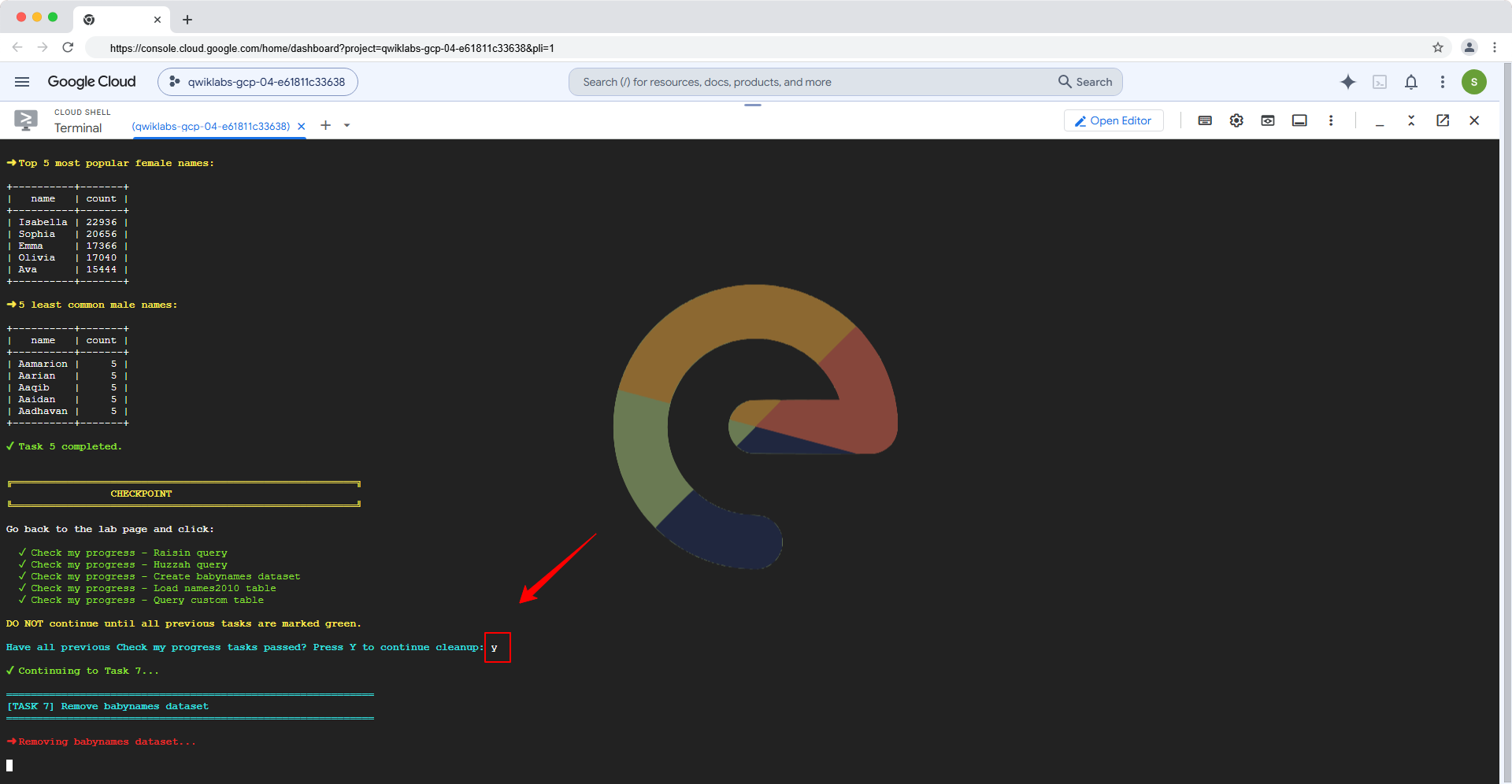Click the Search button

1086,82
